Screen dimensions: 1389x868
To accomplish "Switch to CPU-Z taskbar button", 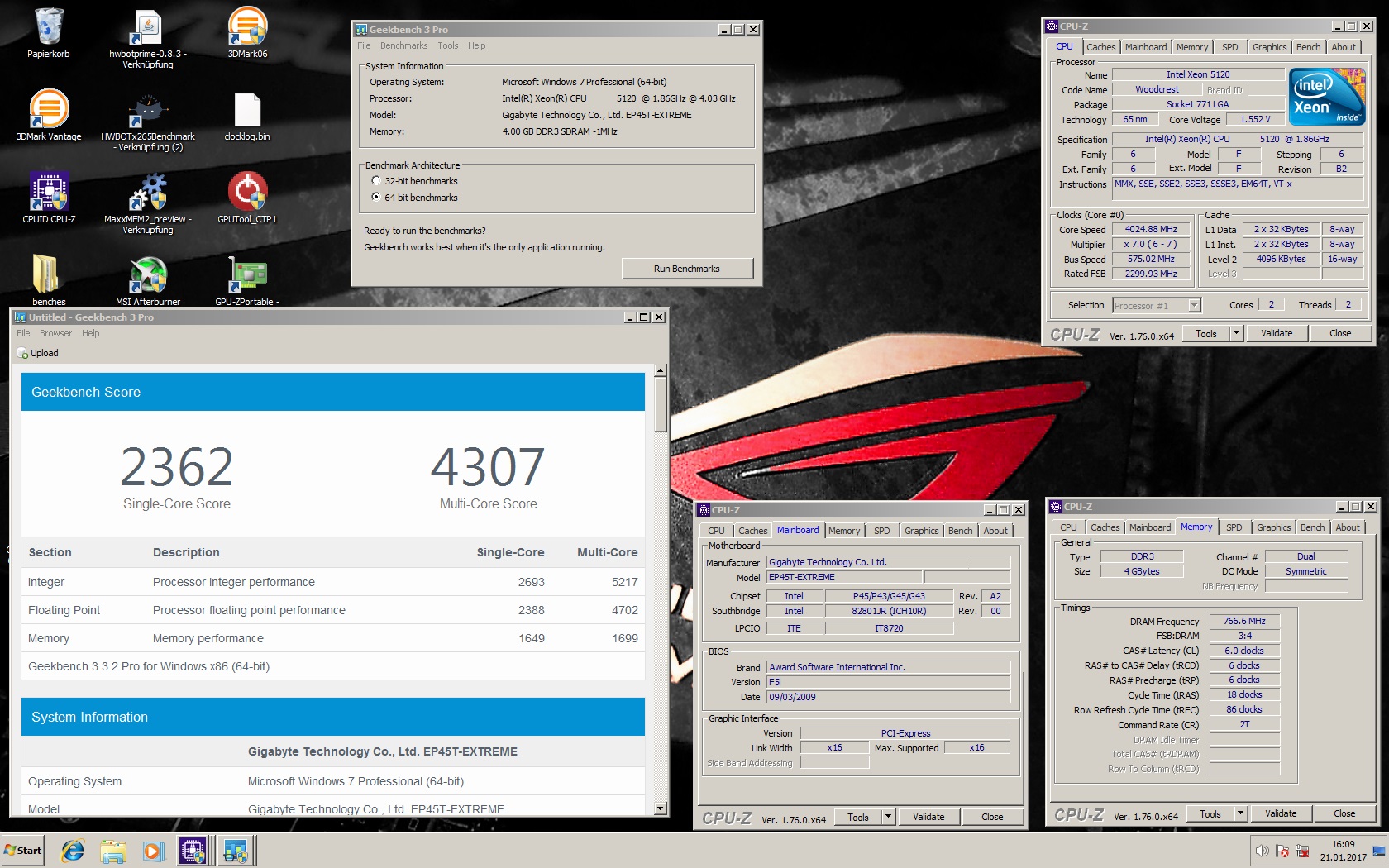I will [195, 850].
